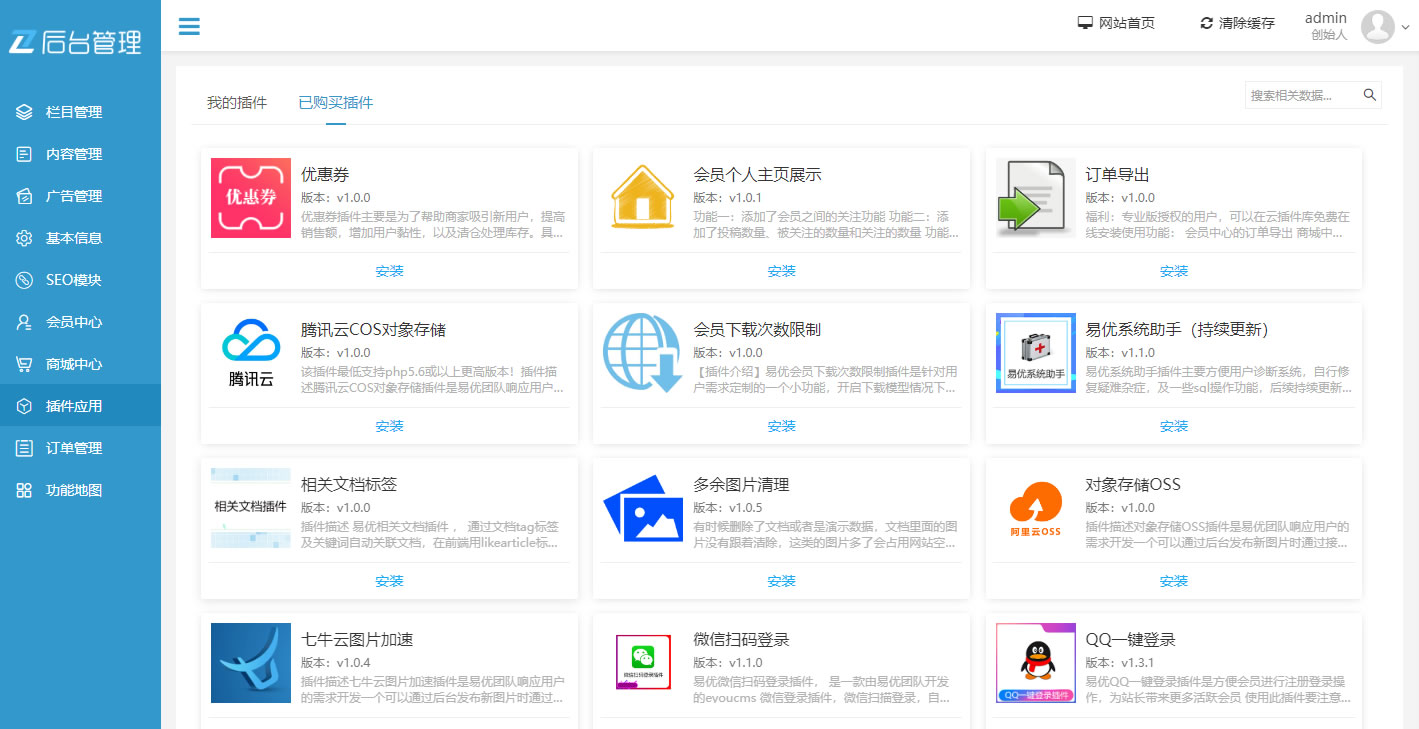Click the 易优系统助手（持续更新）title

click(1180, 330)
